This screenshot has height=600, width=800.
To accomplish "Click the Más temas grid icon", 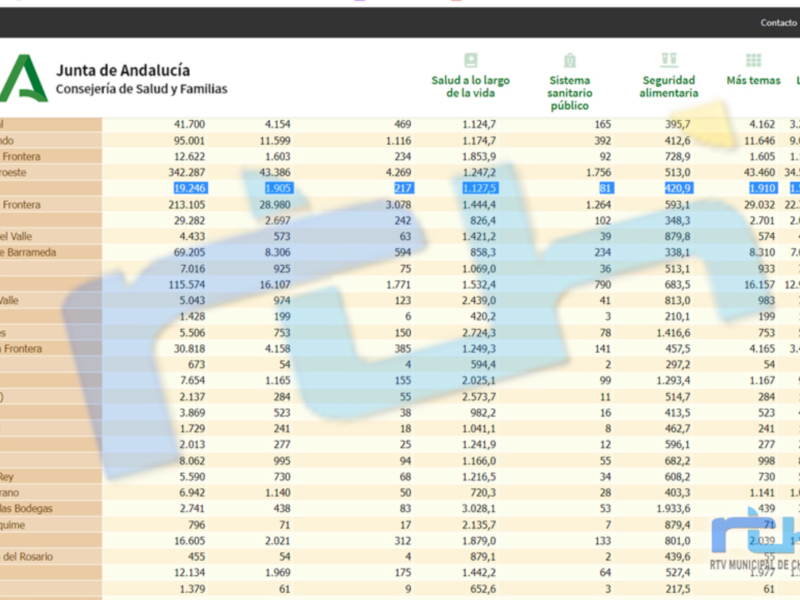I will [753, 60].
